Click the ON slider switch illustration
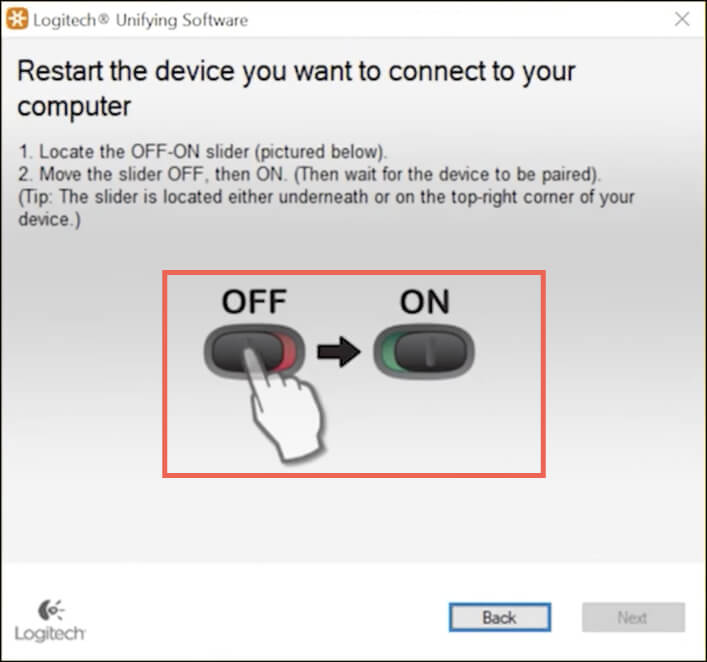The width and height of the screenshot is (707, 662). pyautogui.click(x=424, y=351)
